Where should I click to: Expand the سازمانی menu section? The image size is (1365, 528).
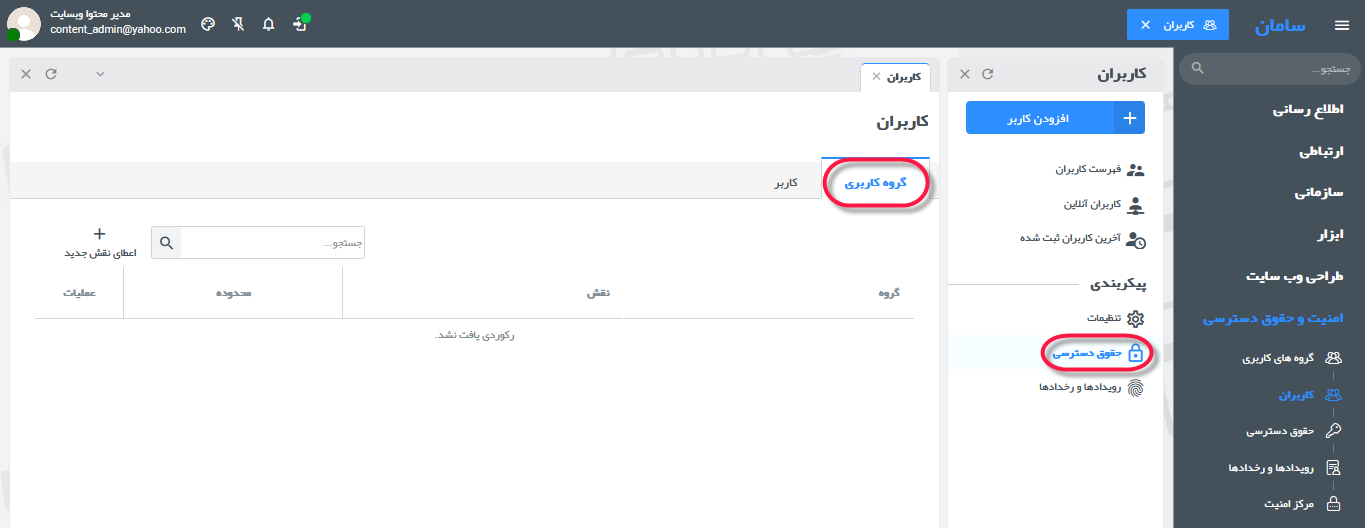[x=1319, y=192]
